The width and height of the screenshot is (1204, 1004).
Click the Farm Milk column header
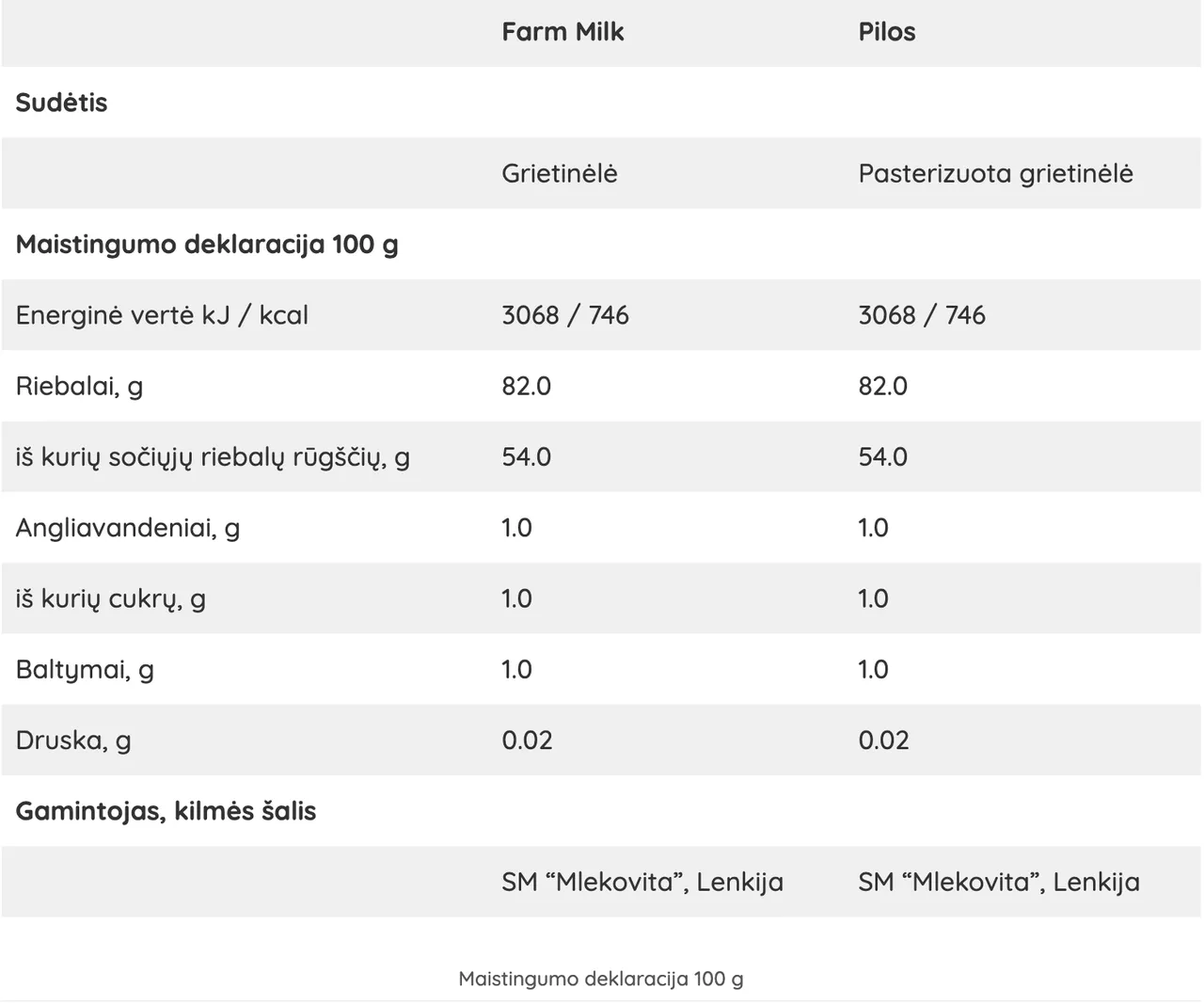tap(562, 32)
